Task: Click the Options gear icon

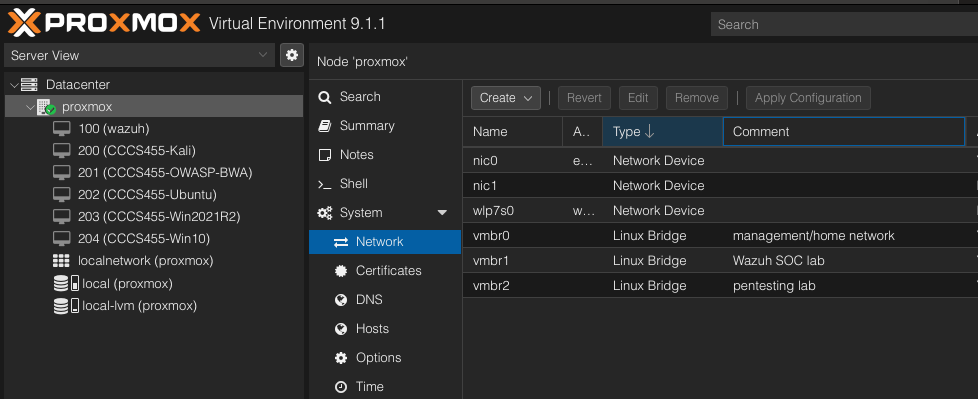Action: click(x=341, y=358)
